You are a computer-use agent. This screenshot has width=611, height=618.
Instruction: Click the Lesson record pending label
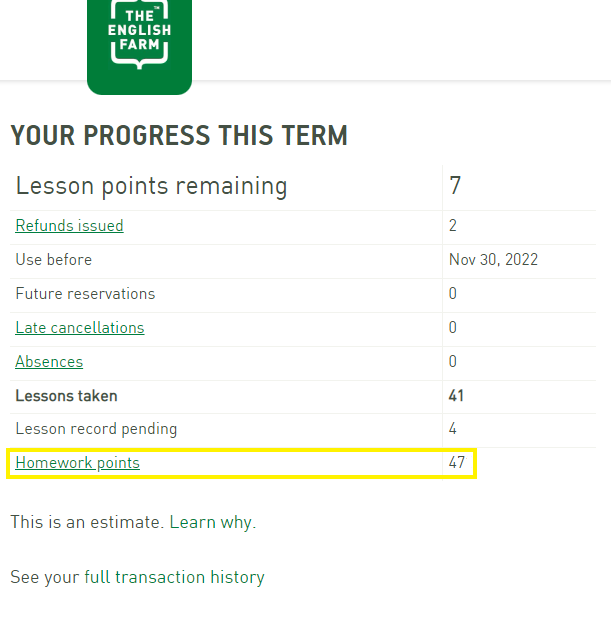pos(96,429)
